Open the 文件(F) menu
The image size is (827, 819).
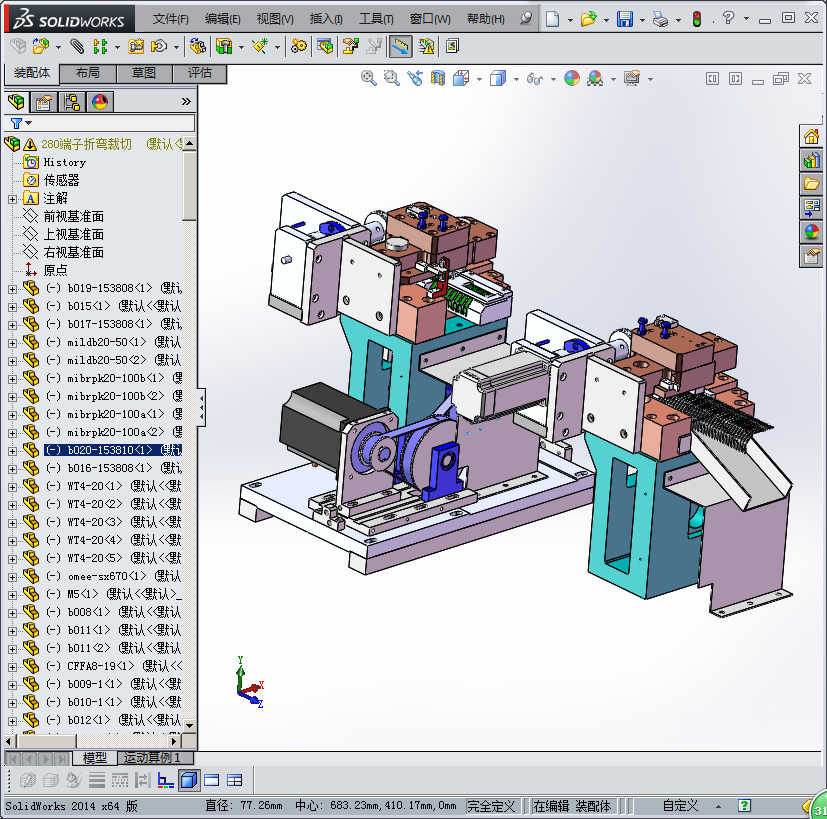click(x=170, y=19)
